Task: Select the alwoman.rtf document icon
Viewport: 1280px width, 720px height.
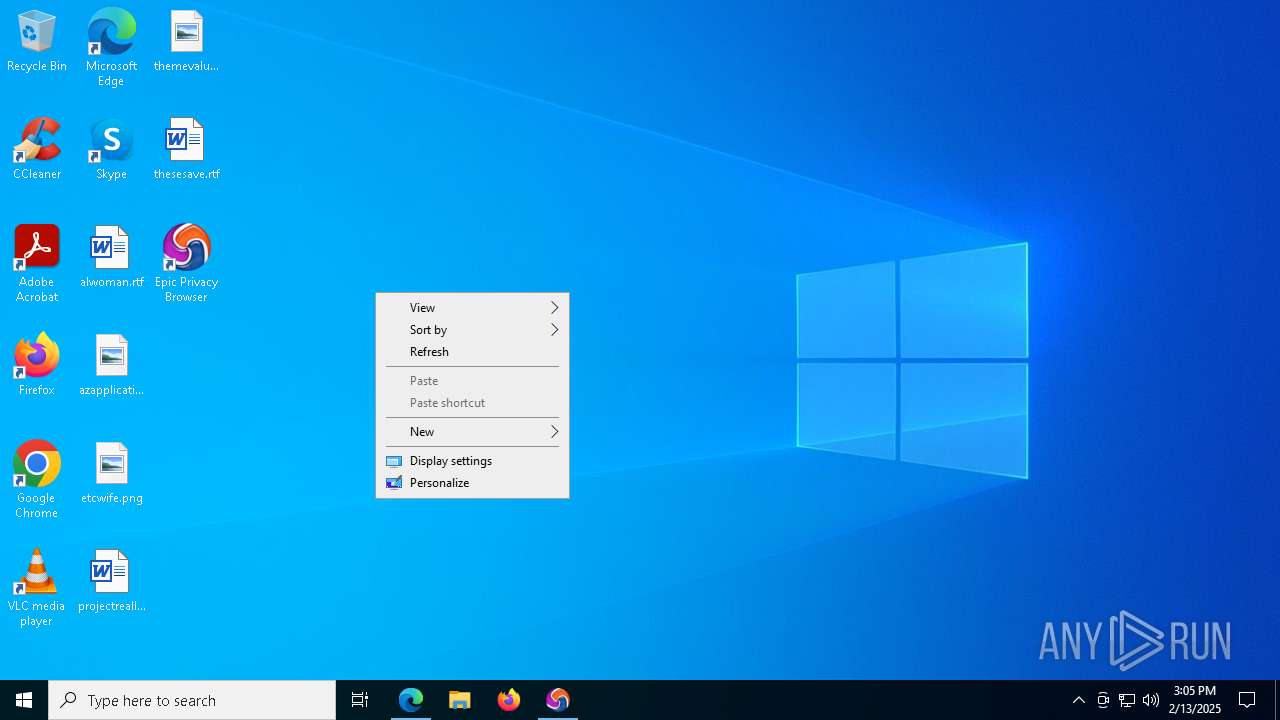Action: 111,257
